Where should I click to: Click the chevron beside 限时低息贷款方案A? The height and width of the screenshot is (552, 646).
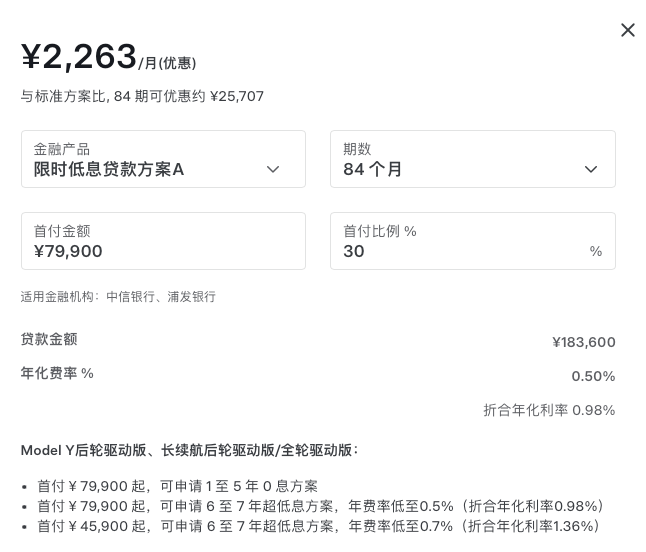point(272,170)
